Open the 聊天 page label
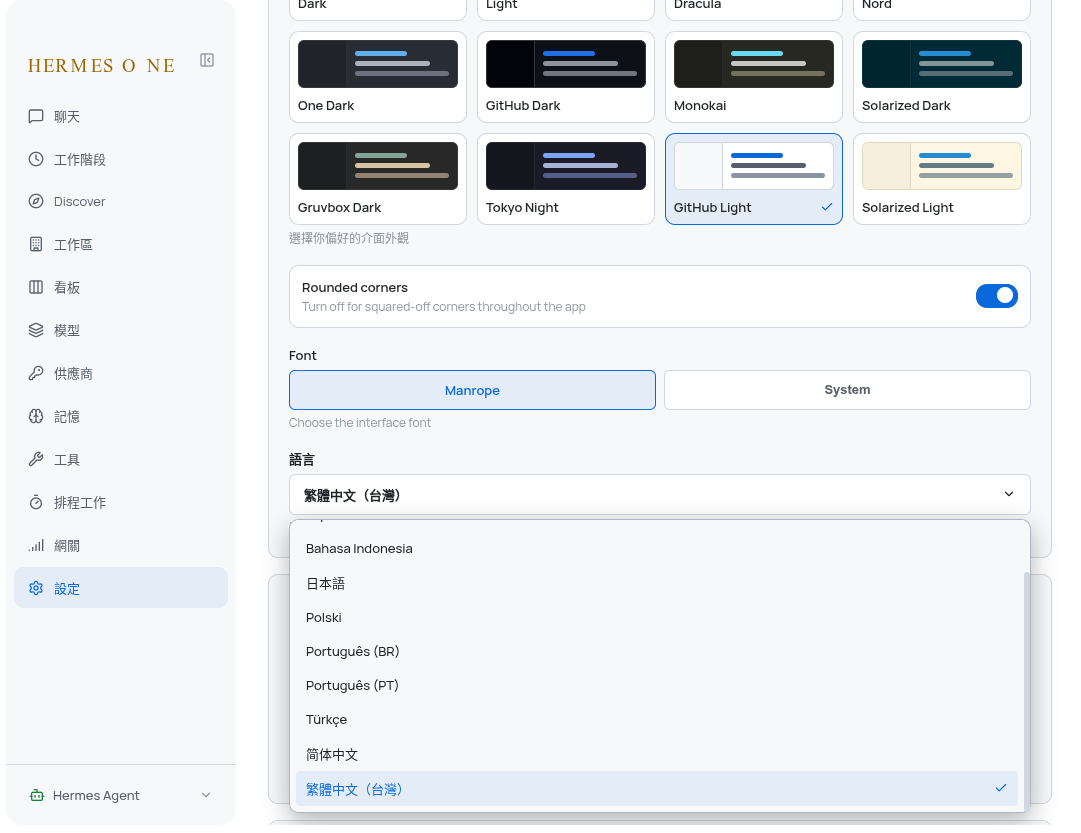Image resolution: width=1081 pixels, height=833 pixels. (x=67, y=117)
